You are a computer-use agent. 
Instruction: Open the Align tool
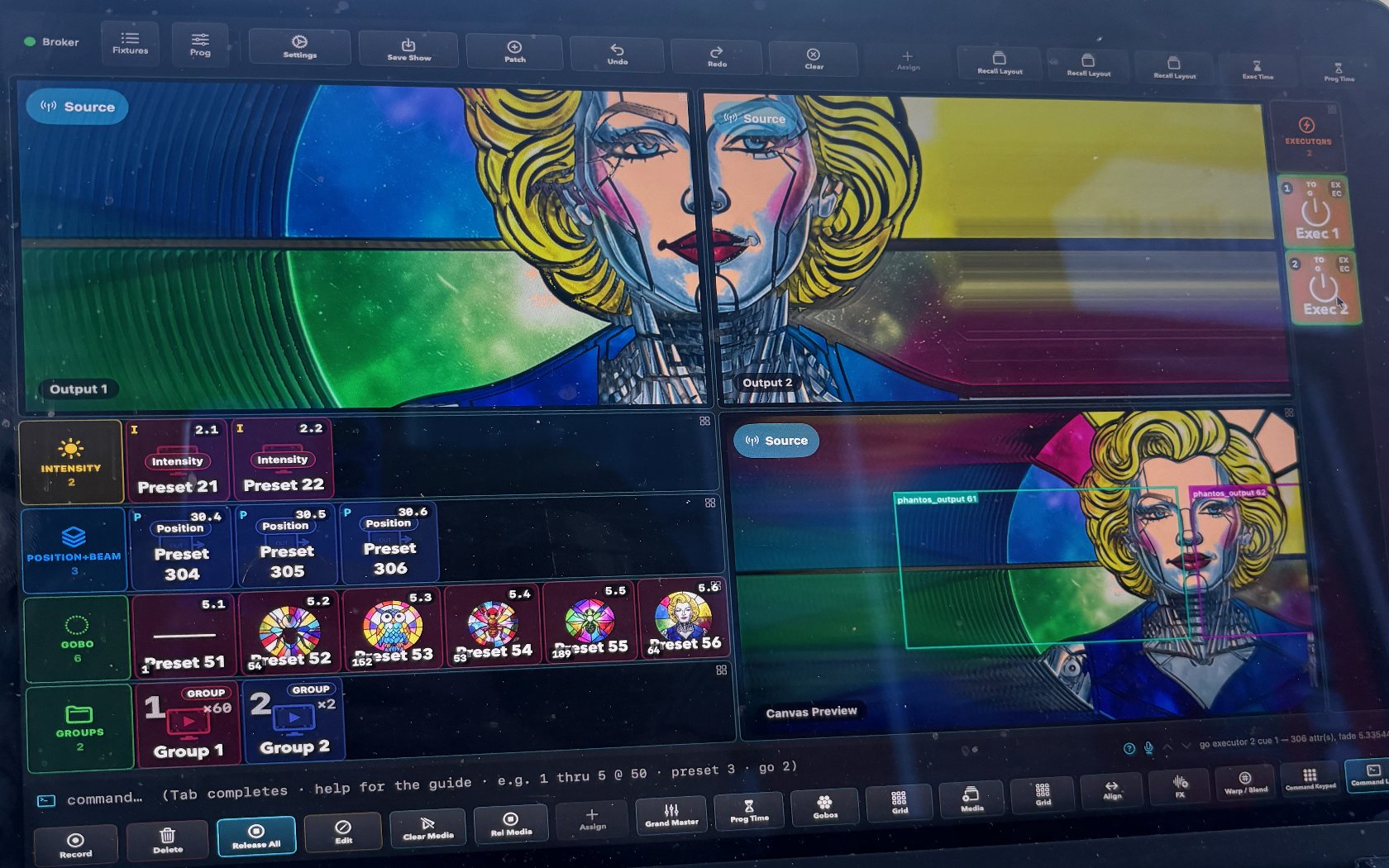point(1112,790)
